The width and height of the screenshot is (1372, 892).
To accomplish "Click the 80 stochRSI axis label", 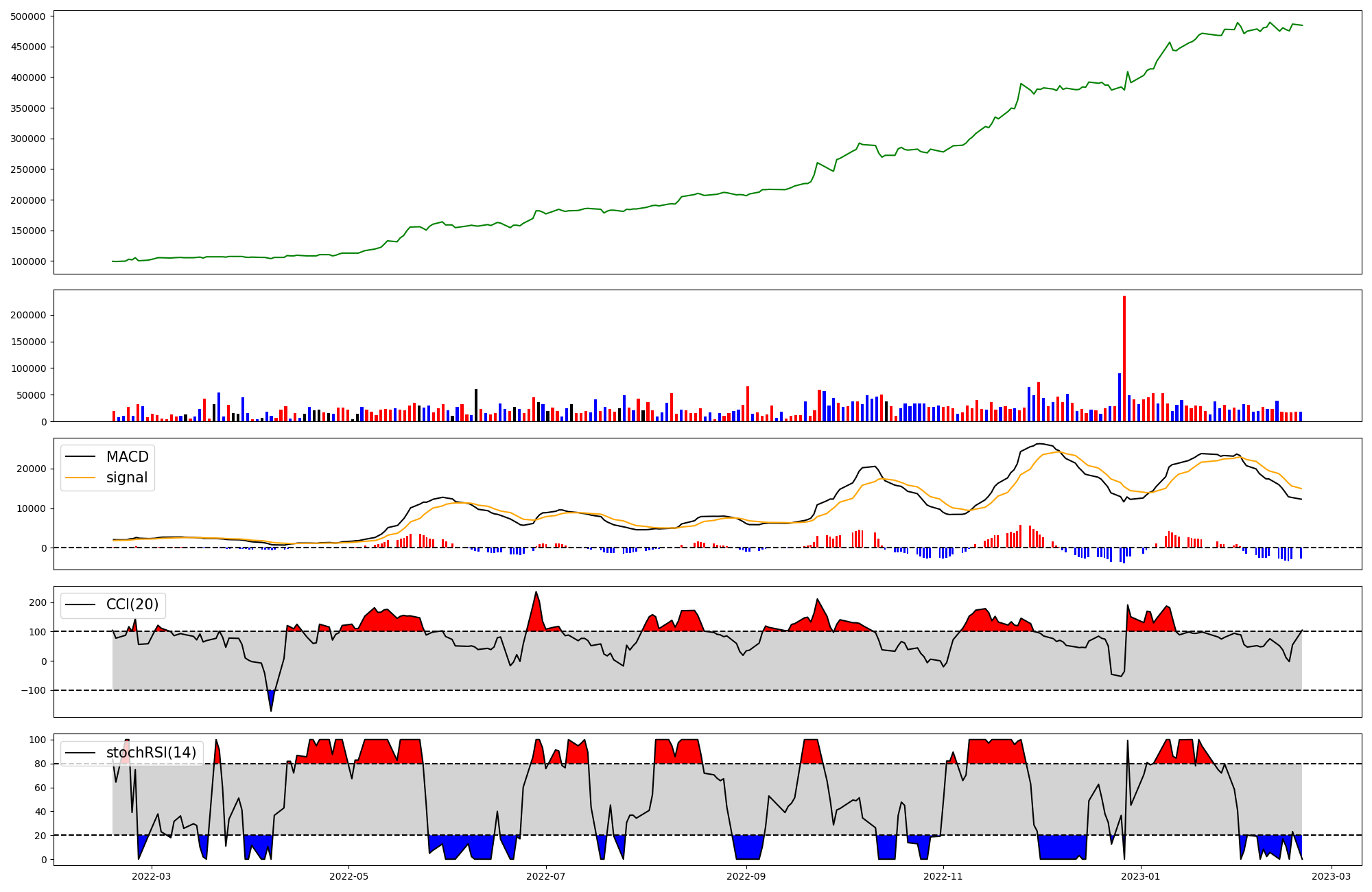I will [x=40, y=764].
